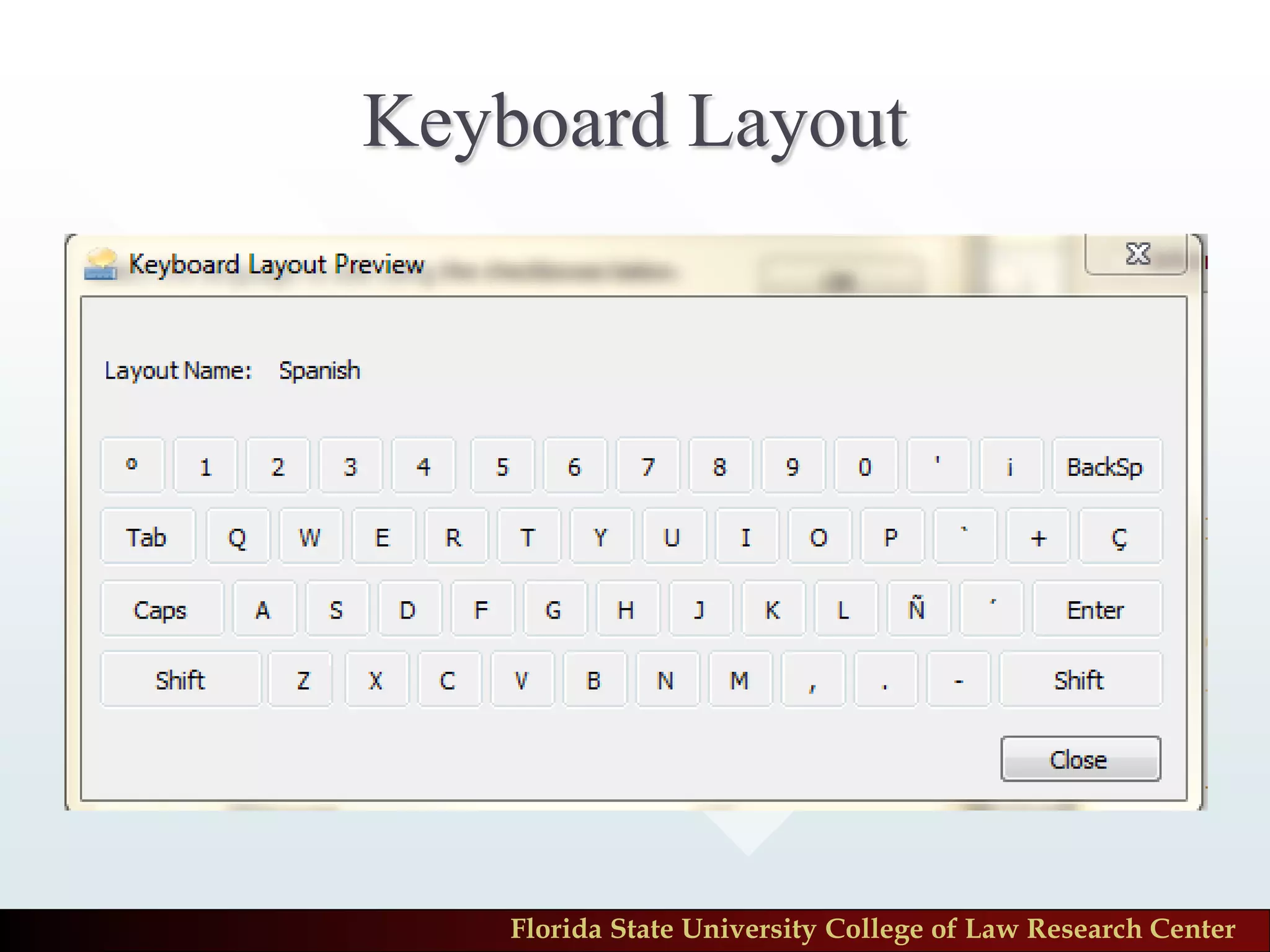Click the plus sign key
This screenshot has height=952, width=1270.
point(1038,537)
